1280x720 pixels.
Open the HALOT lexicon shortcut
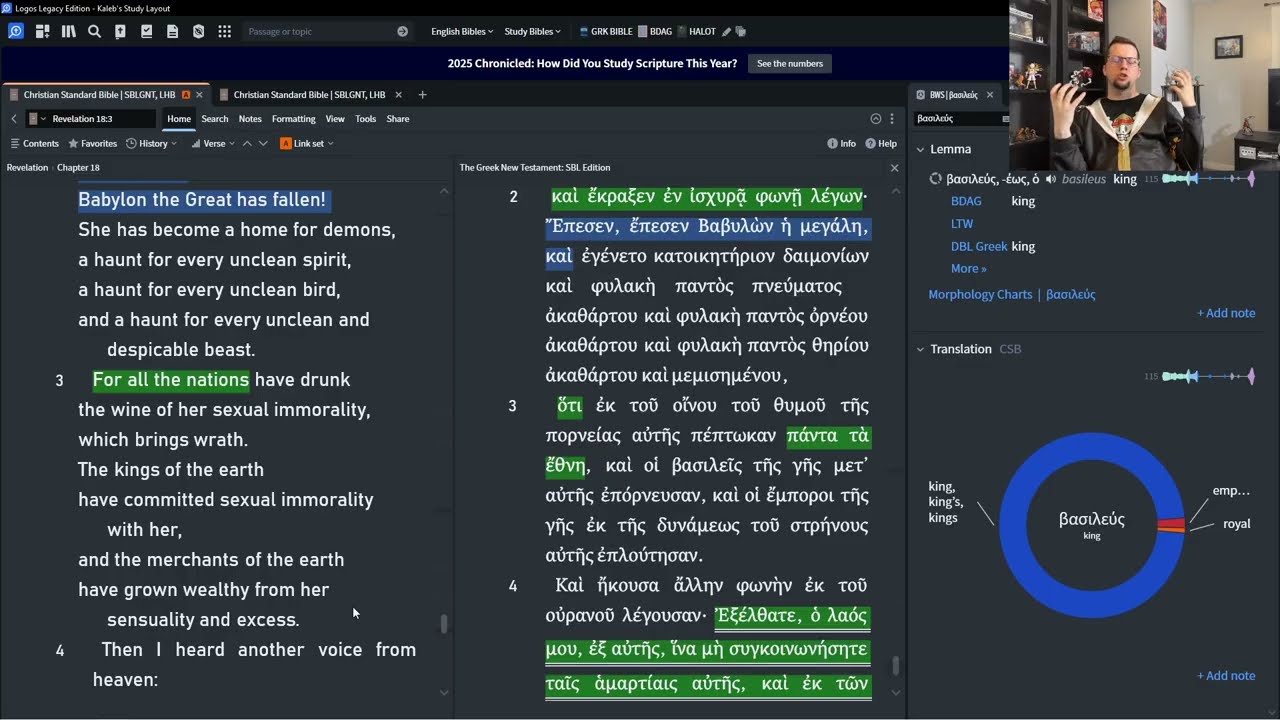[x=697, y=31]
